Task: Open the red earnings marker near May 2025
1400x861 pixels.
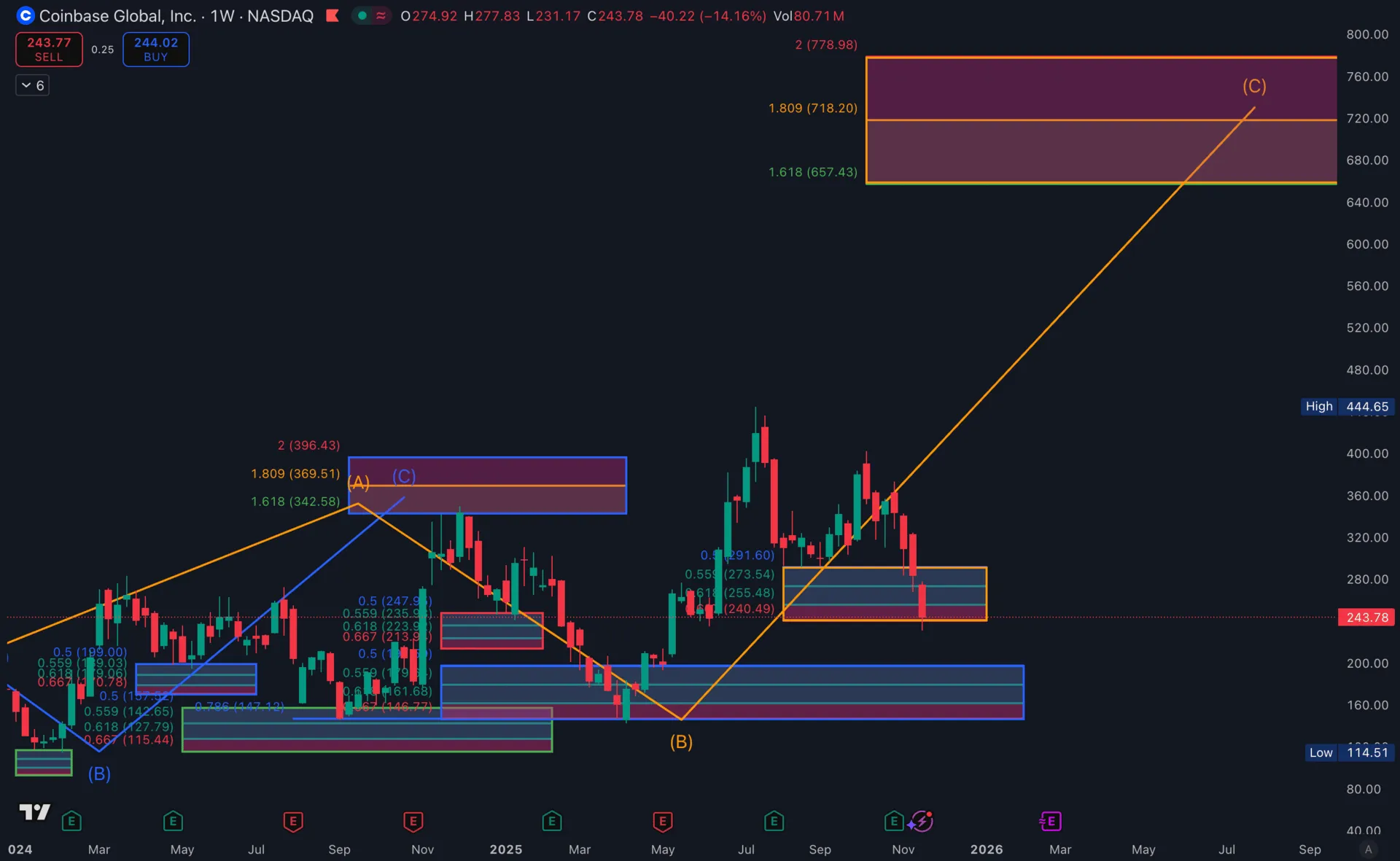Action: tap(662, 822)
